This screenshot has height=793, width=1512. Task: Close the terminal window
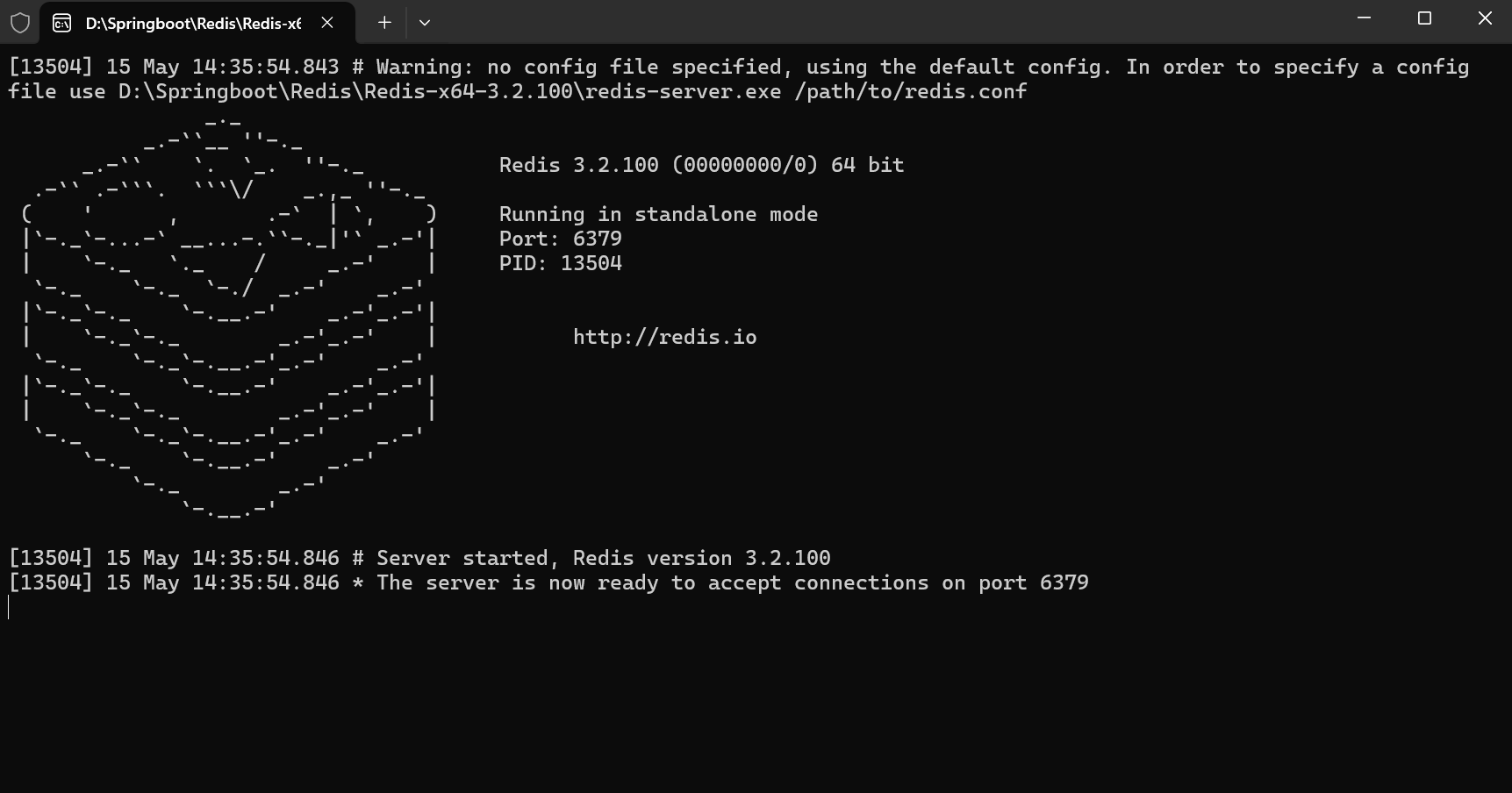tap(1485, 18)
